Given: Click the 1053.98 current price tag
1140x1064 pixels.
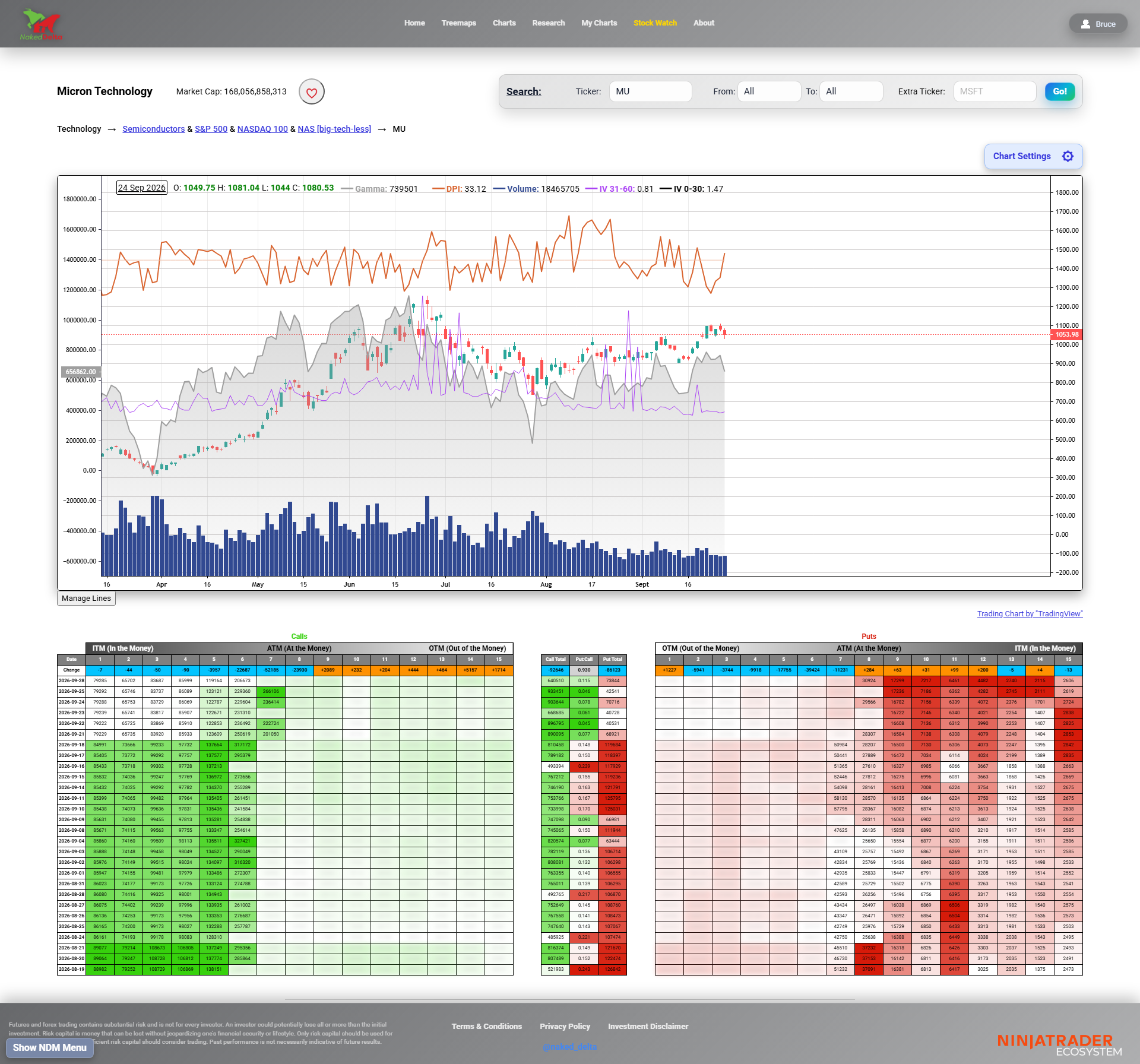Looking at the screenshot, I should coord(1066,334).
